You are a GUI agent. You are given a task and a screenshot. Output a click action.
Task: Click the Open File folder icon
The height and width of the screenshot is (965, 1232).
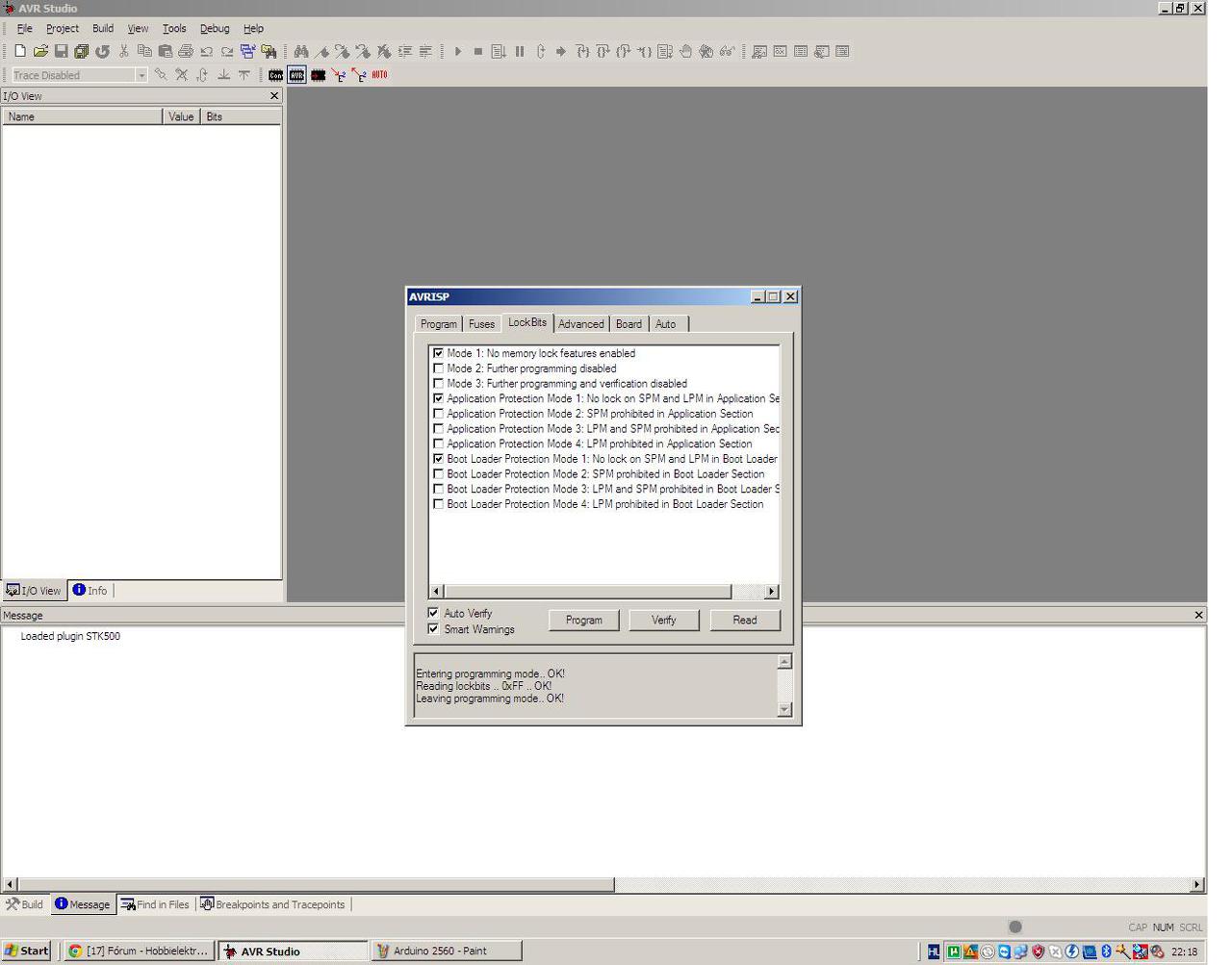click(x=40, y=51)
